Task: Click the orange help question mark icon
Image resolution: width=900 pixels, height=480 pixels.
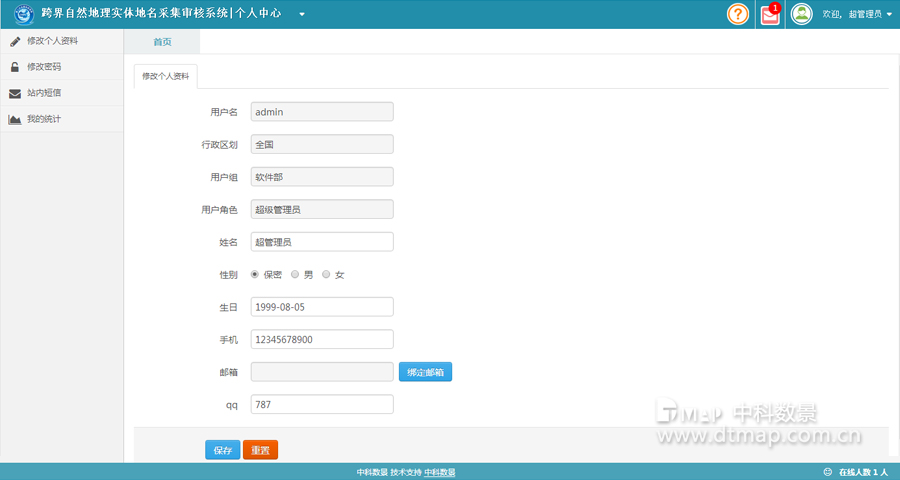Action: pos(738,14)
